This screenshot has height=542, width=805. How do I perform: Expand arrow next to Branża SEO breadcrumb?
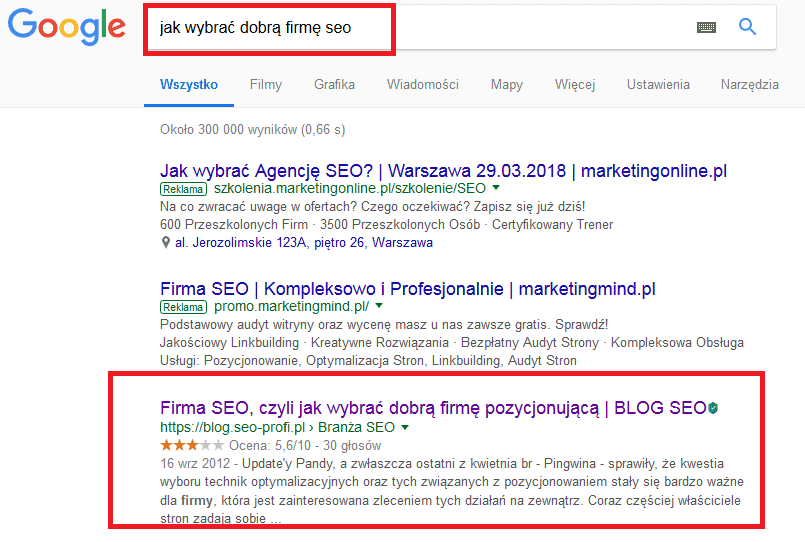[405, 428]
